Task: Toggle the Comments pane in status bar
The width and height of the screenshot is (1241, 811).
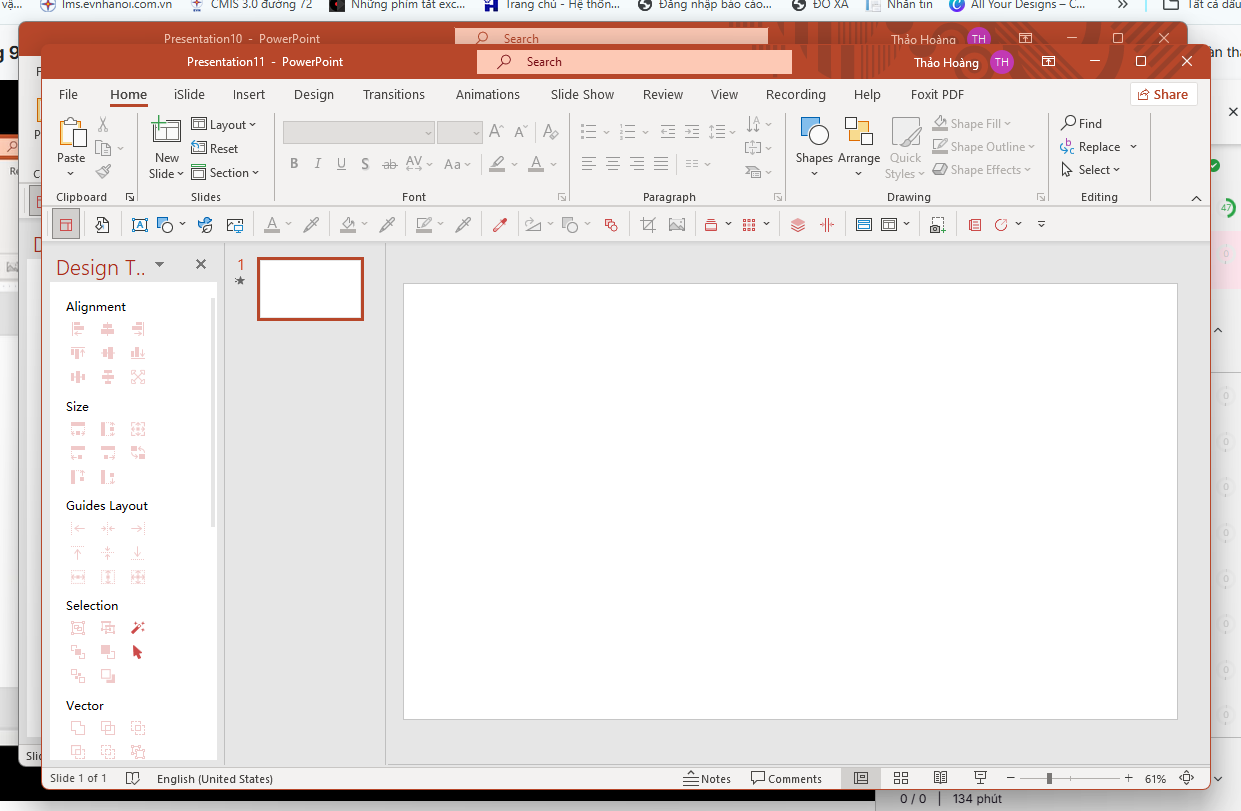Action: click(786, 778)
